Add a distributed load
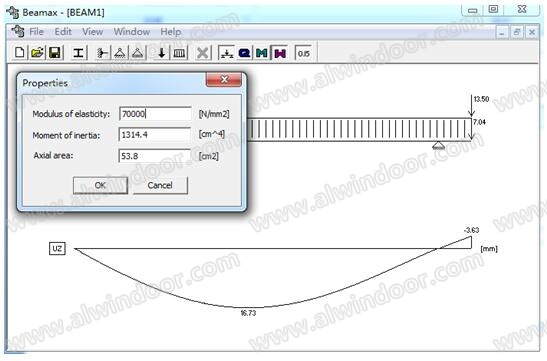Viewport: 547px width, 361px height. [179, 53]
